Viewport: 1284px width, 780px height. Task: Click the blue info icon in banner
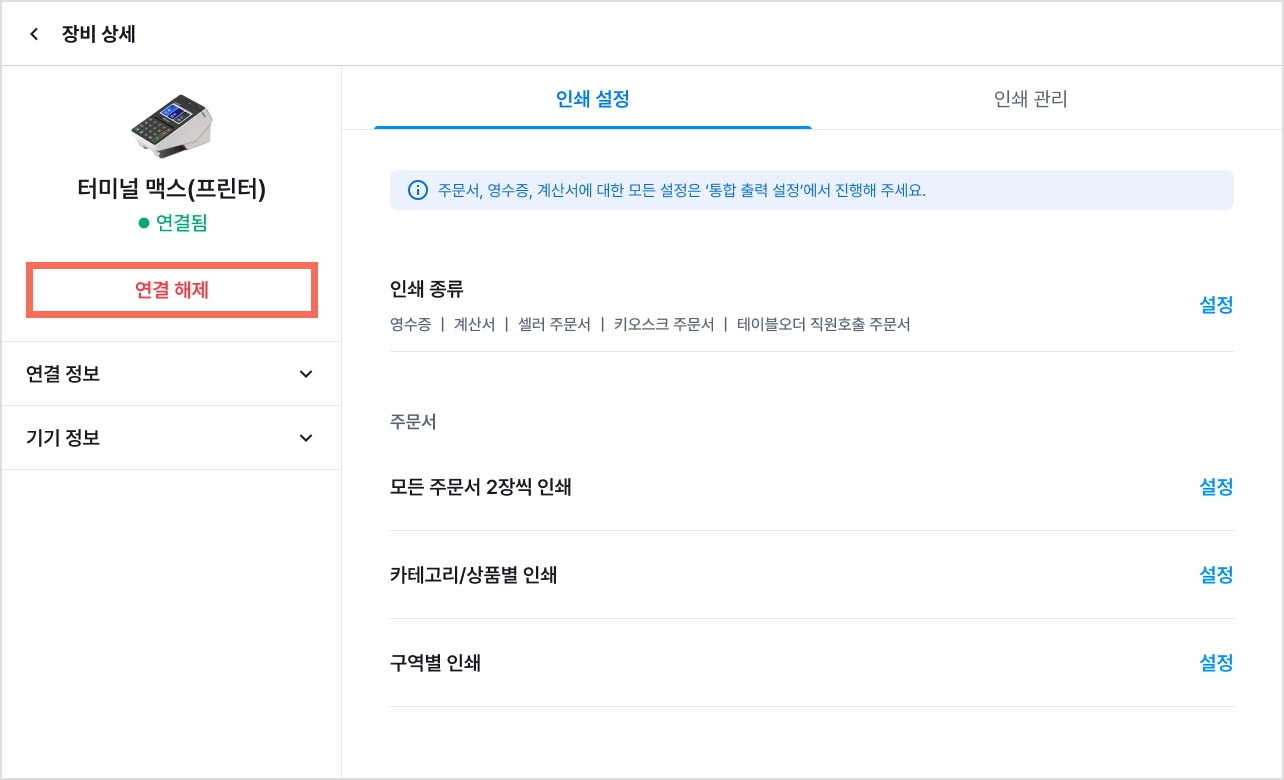(417, 190)
